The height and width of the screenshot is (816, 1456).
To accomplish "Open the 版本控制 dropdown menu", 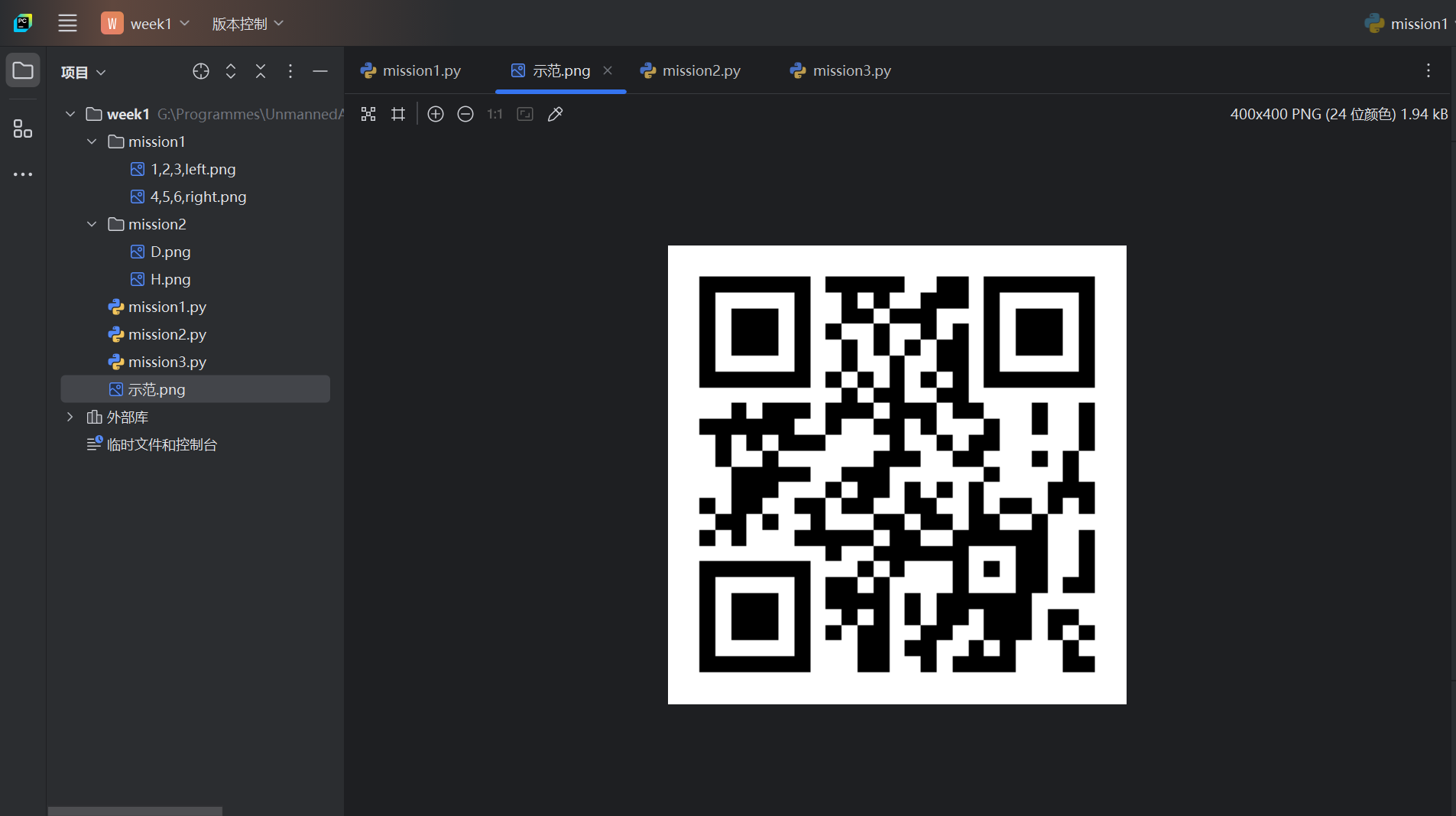I will (248, 24).
